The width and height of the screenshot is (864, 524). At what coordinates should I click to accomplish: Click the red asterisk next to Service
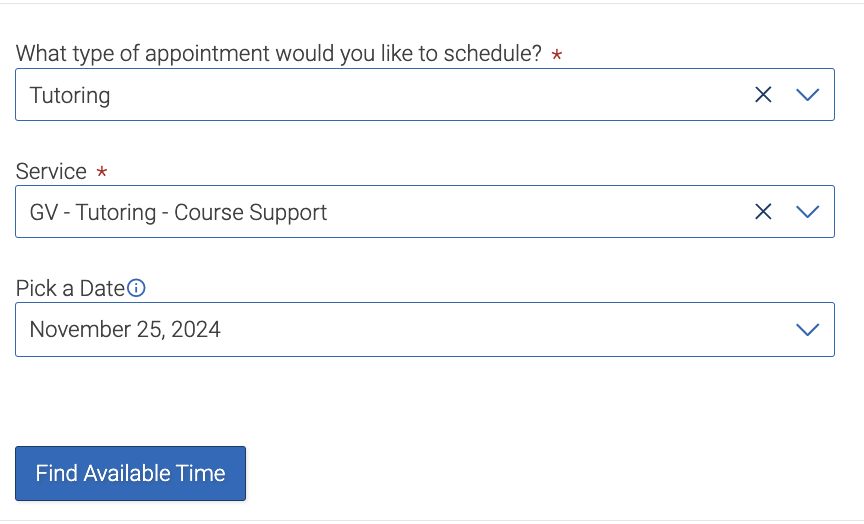point(101,173)
